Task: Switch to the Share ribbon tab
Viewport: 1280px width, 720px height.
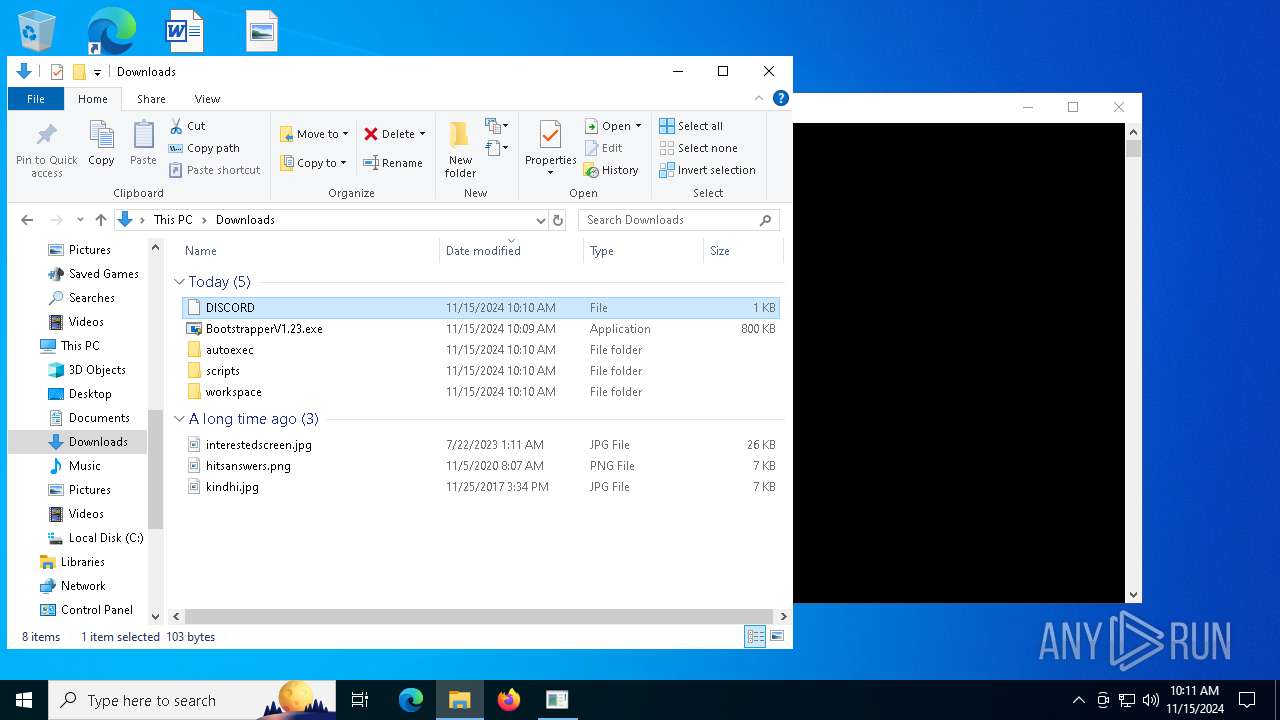Action: [x=151, y=99]
